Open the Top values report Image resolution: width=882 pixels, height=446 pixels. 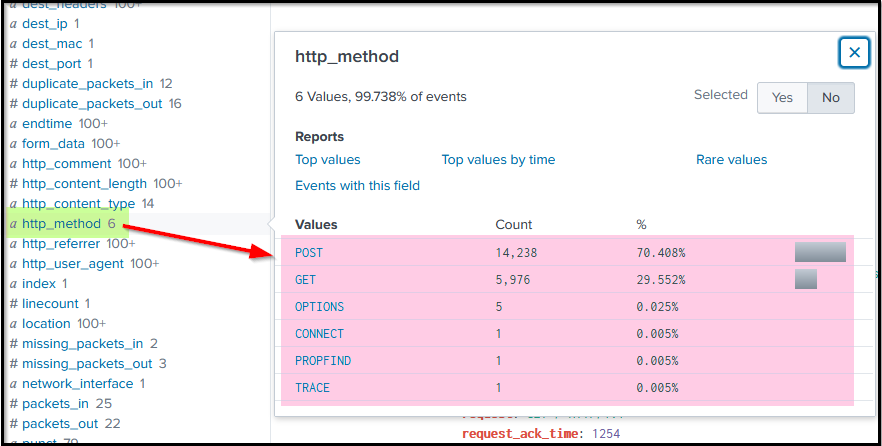tap(328, 160)
